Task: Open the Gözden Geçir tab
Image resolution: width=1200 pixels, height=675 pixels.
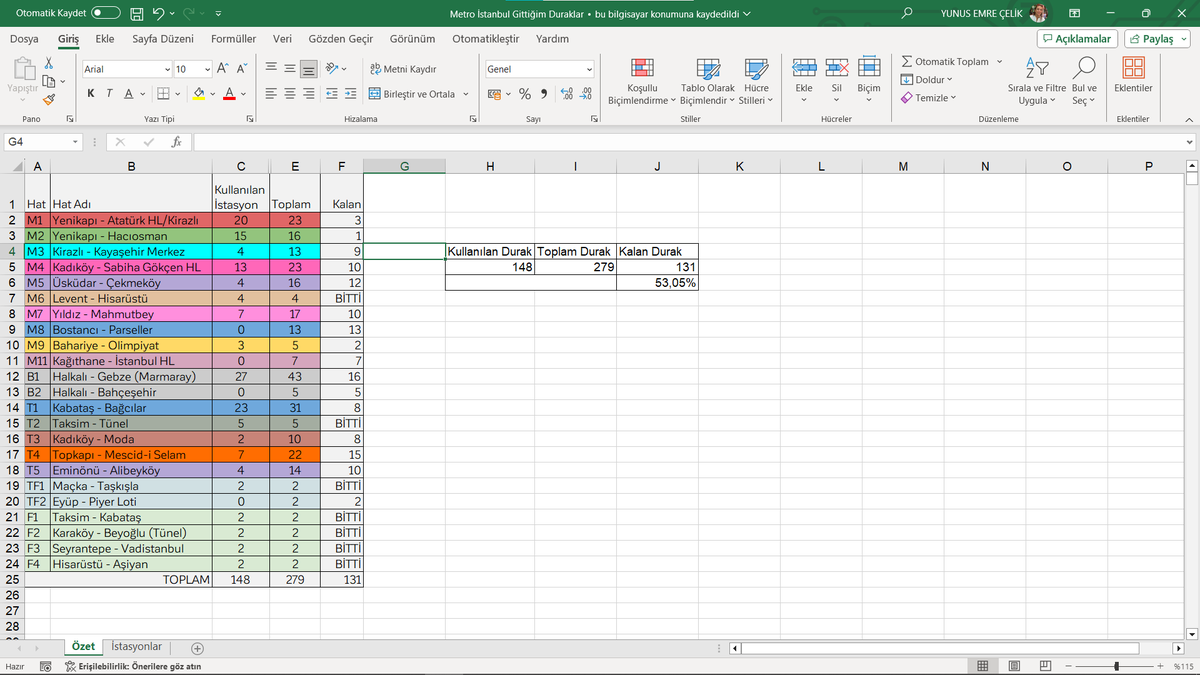Action: (340, 39)
